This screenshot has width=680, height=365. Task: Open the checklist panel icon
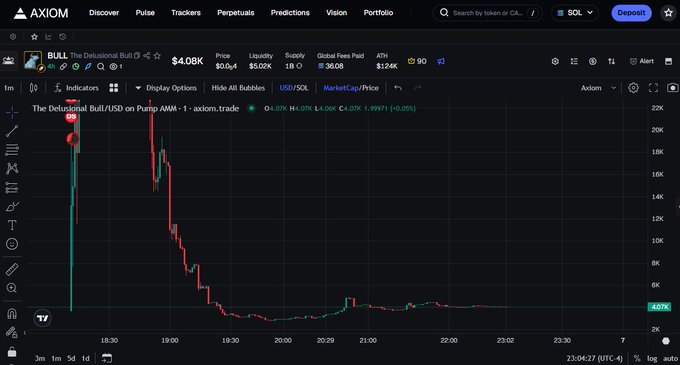(574, 61)
